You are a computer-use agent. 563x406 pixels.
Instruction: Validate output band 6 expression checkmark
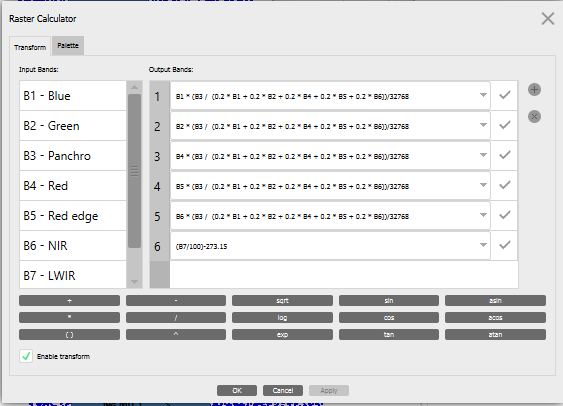point(504,245)
